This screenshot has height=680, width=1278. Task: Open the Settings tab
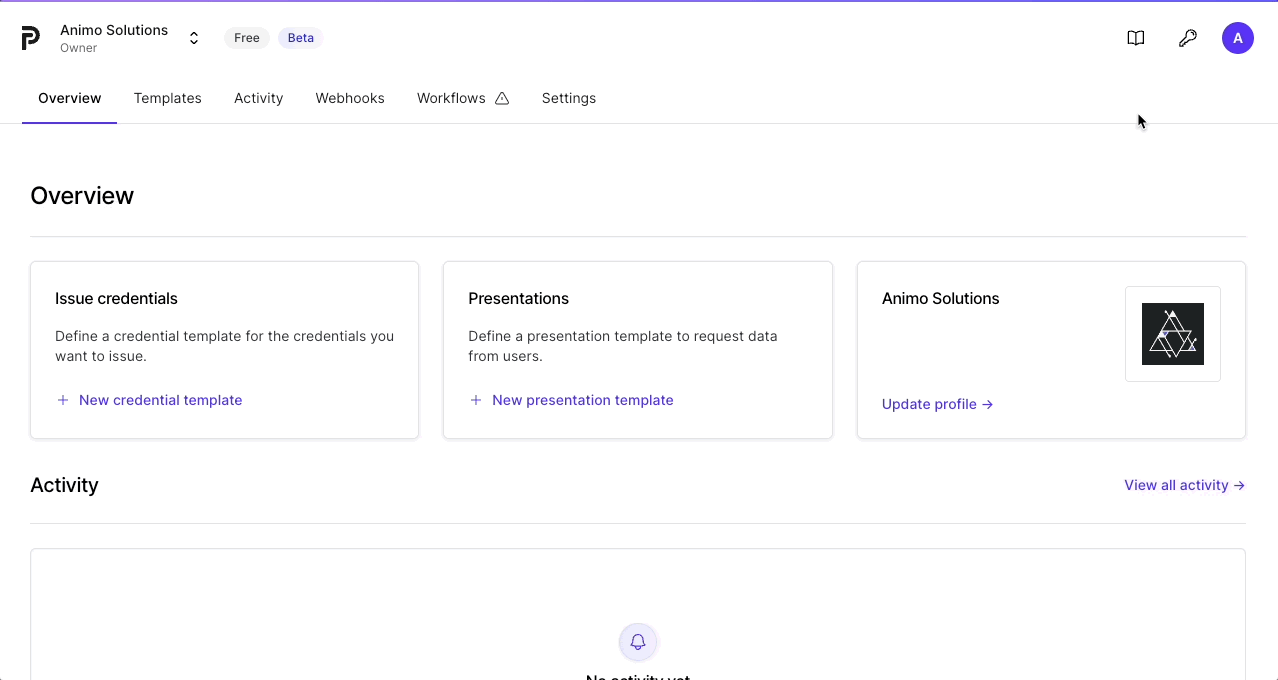(568, 98)
